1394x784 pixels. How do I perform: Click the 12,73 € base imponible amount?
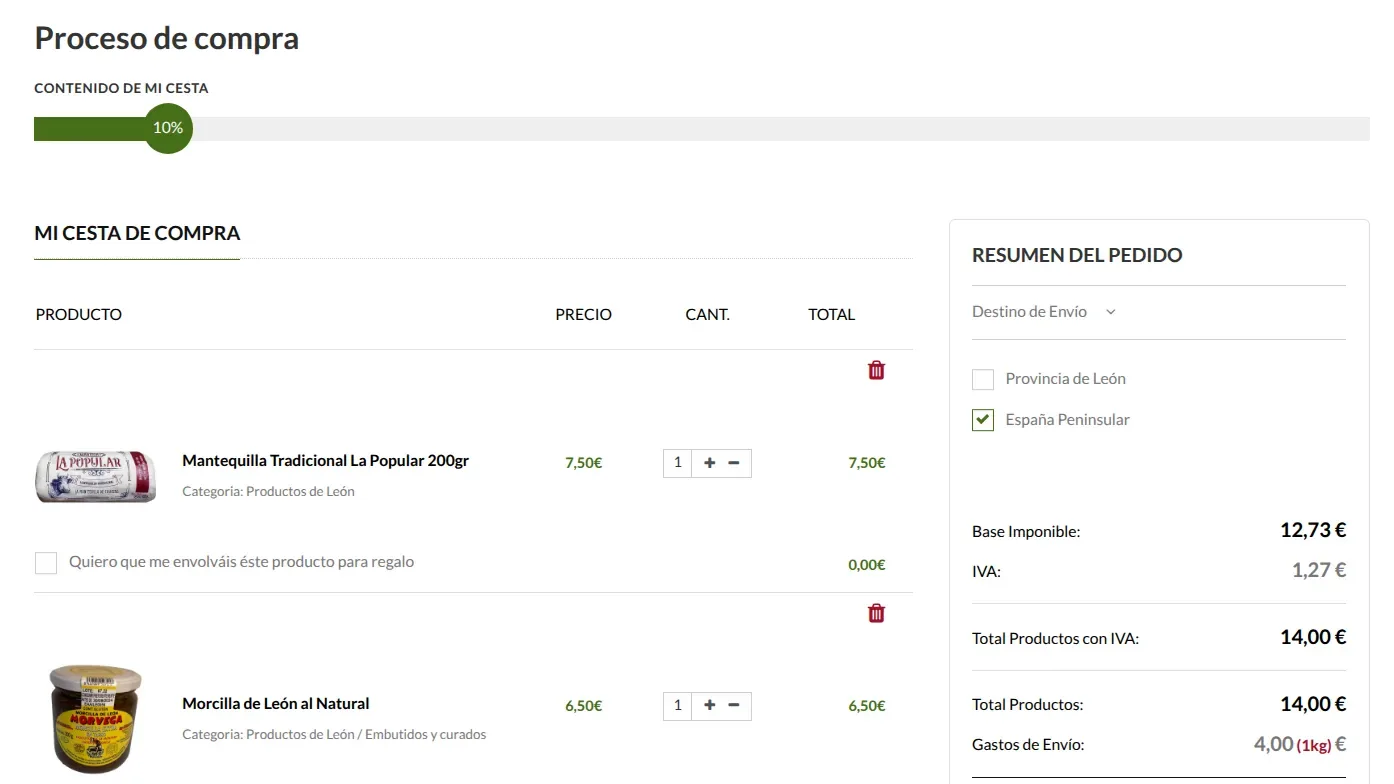pyautogui.click(x=1313, y=530)
